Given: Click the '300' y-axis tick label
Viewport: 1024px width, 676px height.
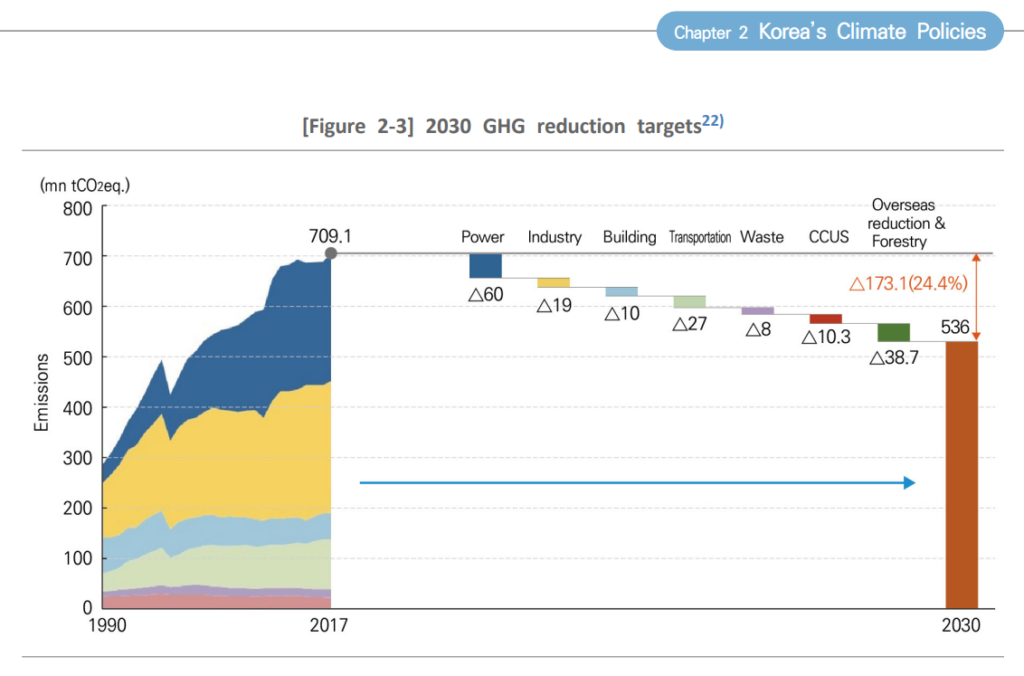Looking at the screenshot, I should tap(78, 458).
